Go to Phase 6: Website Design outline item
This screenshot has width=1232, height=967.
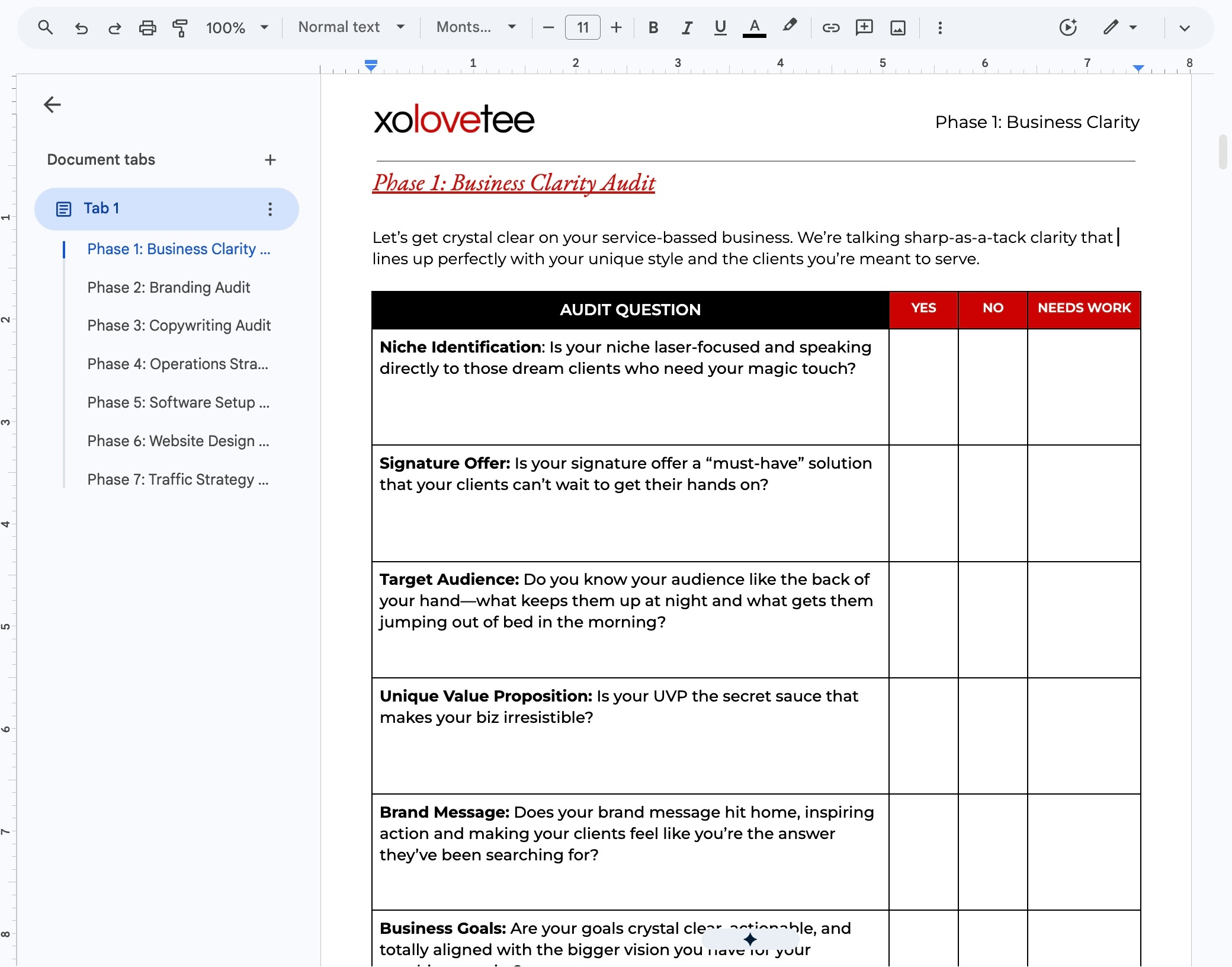click(178, 441)
